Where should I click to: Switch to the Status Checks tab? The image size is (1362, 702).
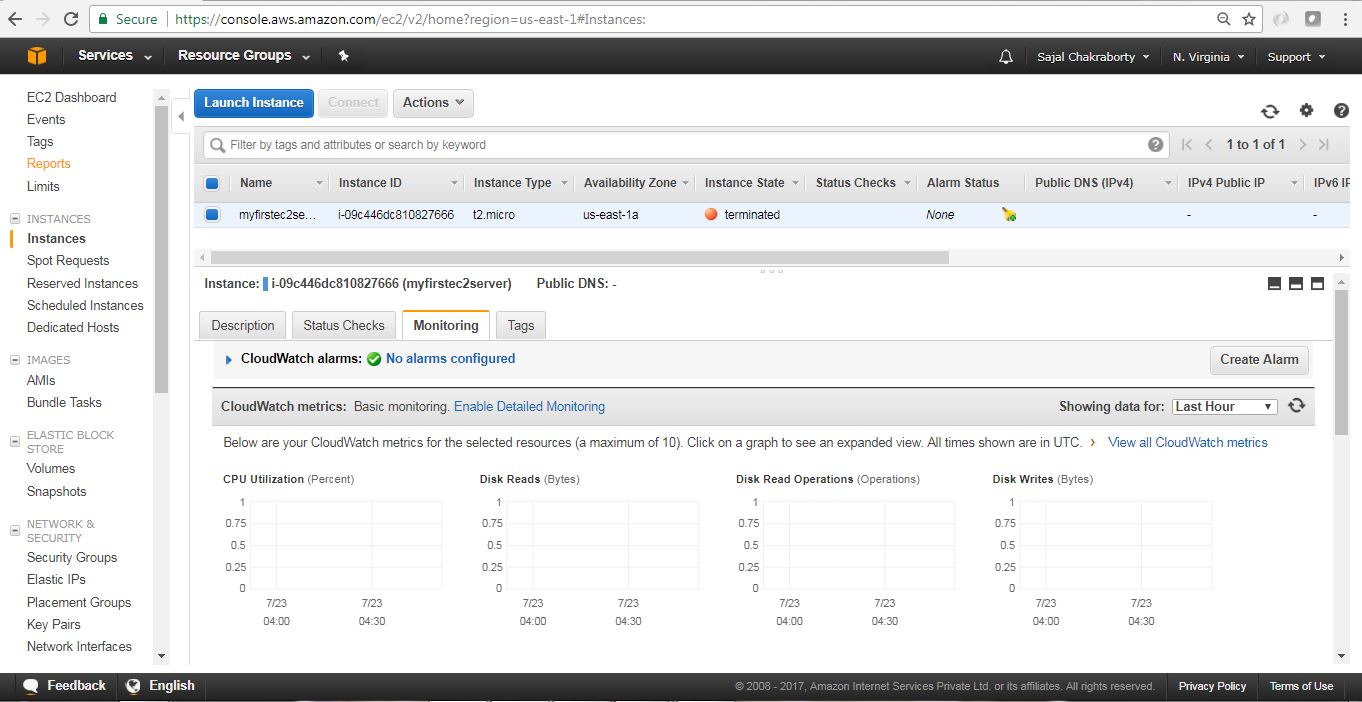coord(344,325)
